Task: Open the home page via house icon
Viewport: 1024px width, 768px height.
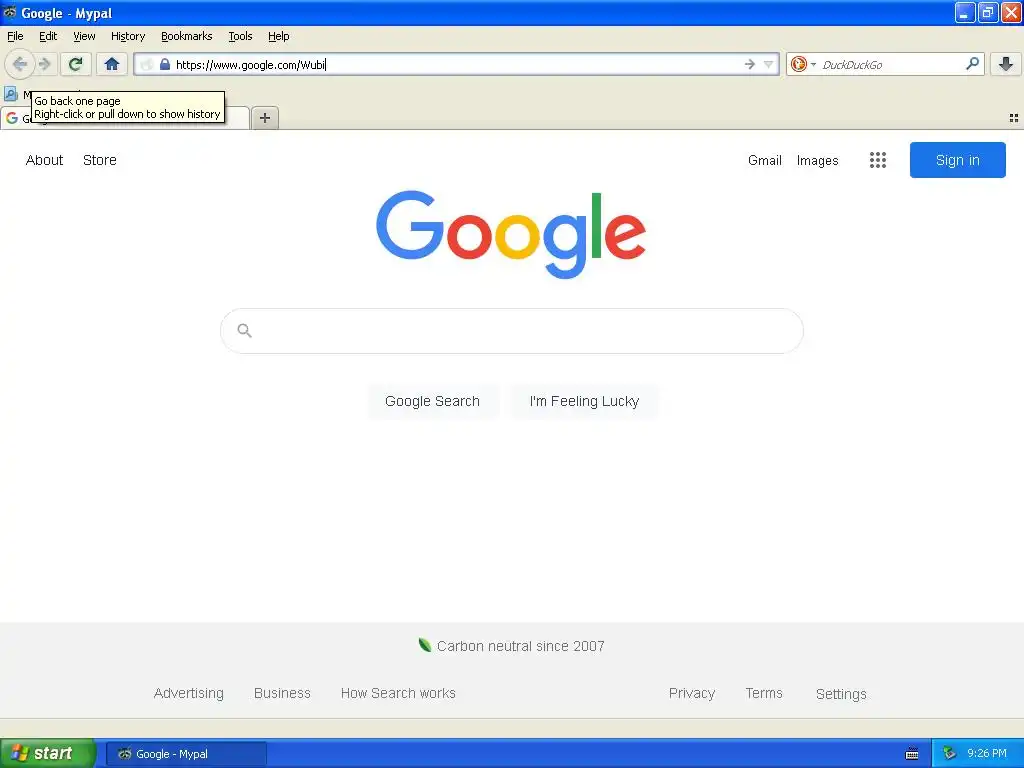Action: (112, 64)
